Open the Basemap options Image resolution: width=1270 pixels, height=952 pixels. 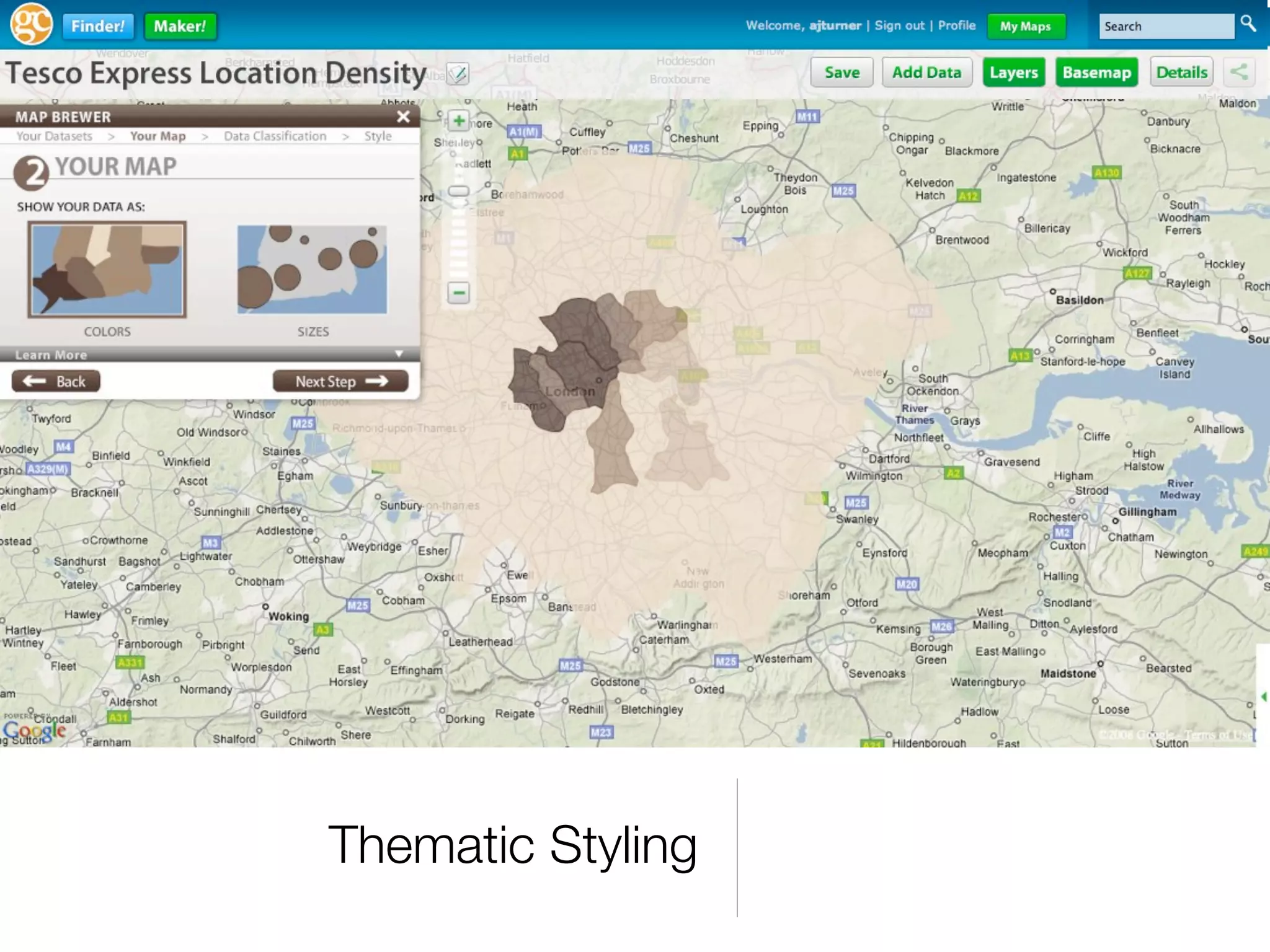pos(1096,73)
